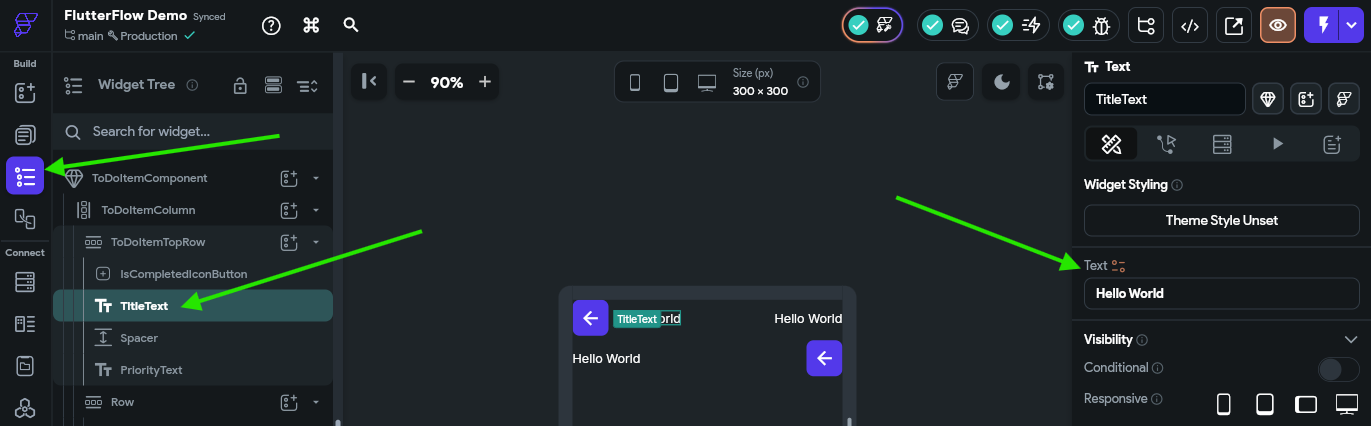The image size is (1371, 426).
Task: Expand options arrow for Row item
Action: pyautogui.click(x=316, y=402)
